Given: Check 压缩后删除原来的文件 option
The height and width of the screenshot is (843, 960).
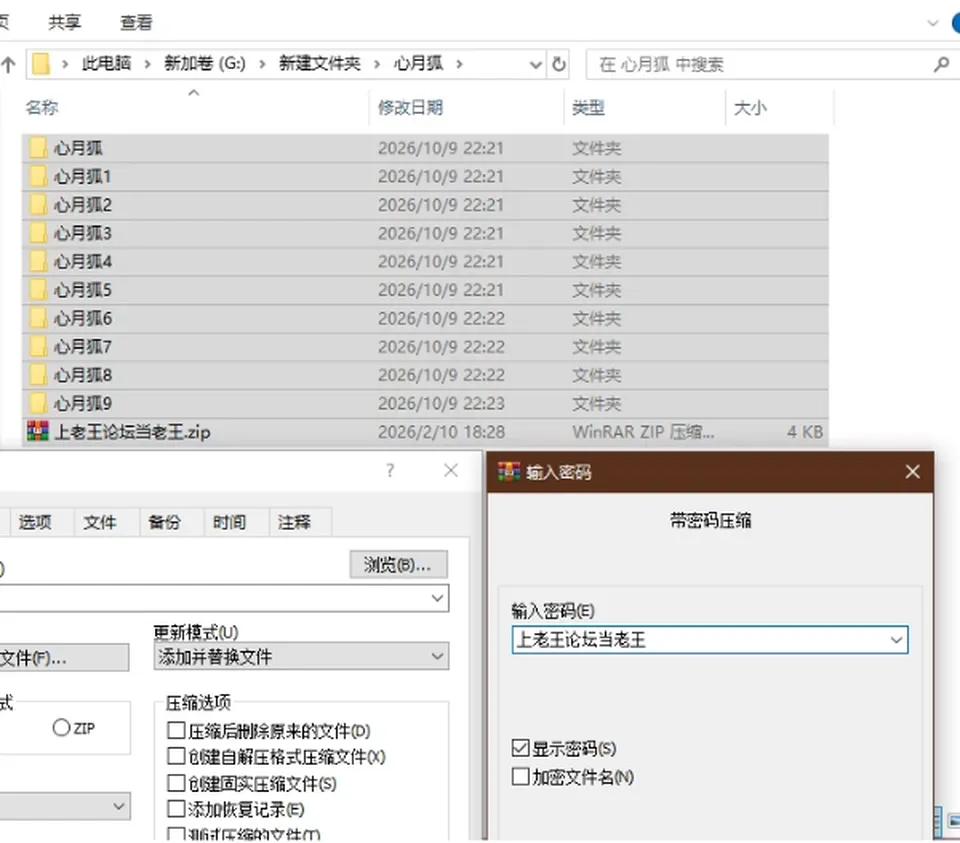Looking at the screenshot, I should pos(176,730).
